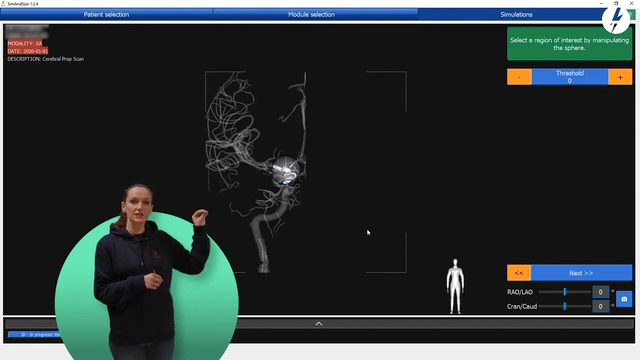Click the RAO/LAO angle value field
The width and height of the screenshot is (640, 360).
(600, 292)
